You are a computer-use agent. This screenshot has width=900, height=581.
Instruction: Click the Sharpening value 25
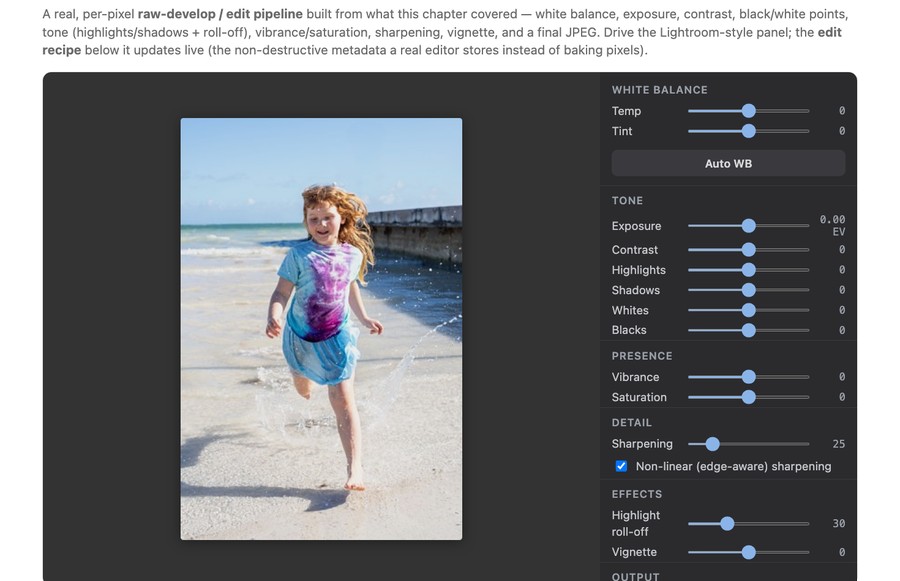click(x=839, y=444)
